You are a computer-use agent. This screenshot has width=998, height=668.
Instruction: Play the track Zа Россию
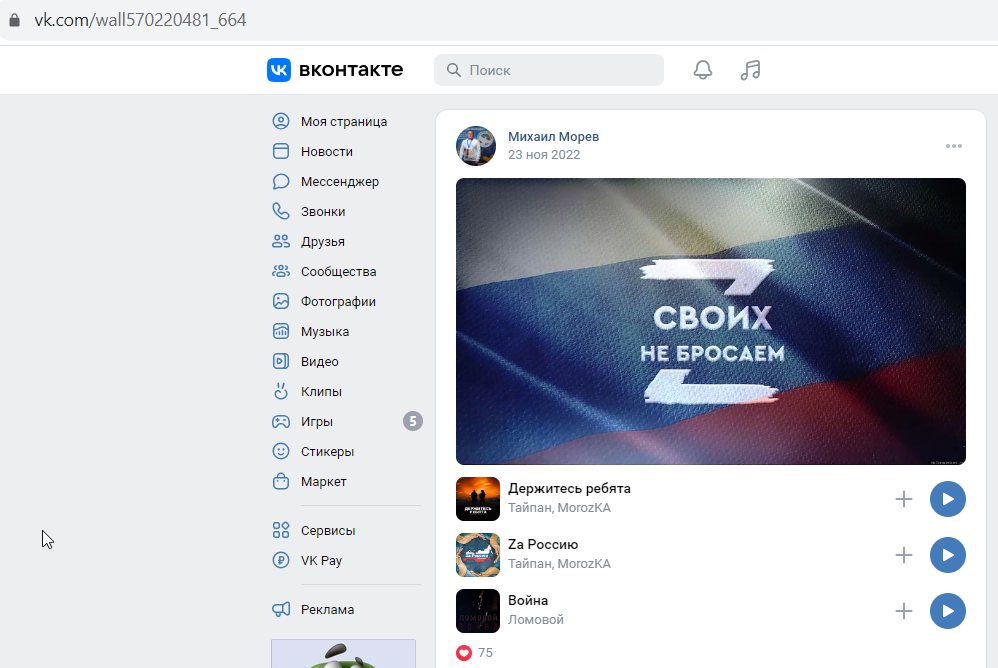pos(948,555)
